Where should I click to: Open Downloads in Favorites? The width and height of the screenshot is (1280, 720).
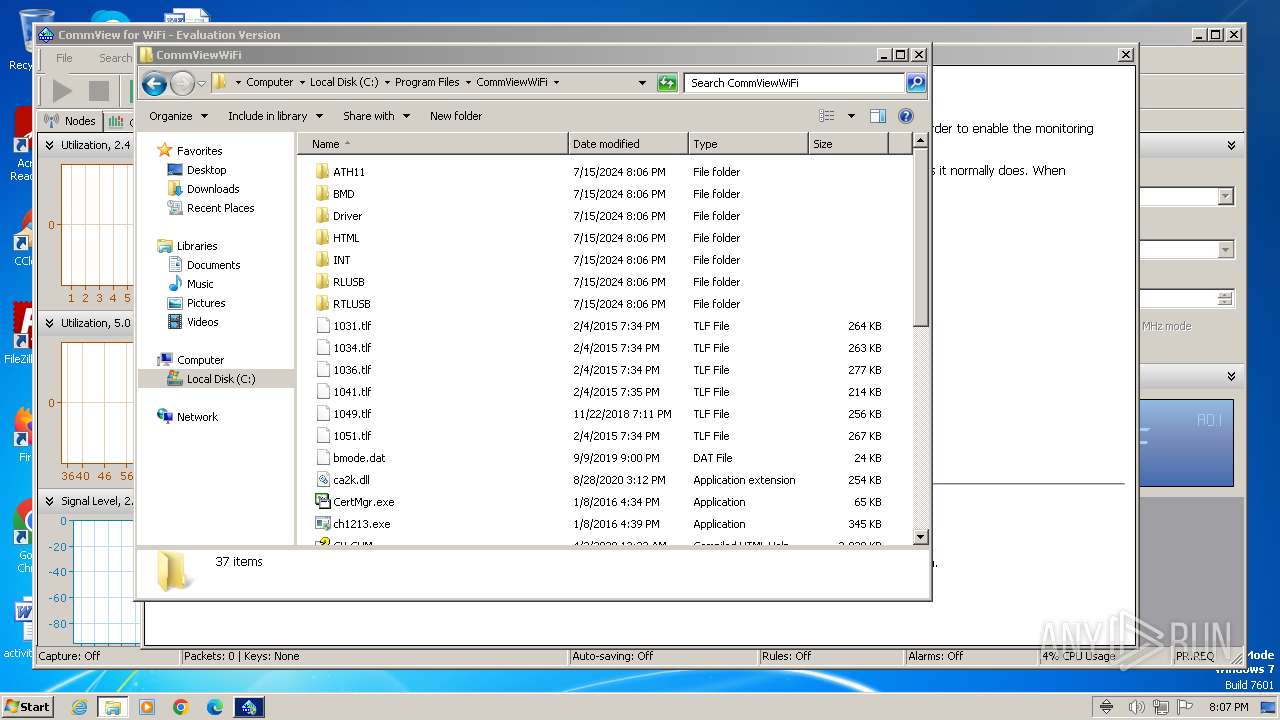coord(213,189)
